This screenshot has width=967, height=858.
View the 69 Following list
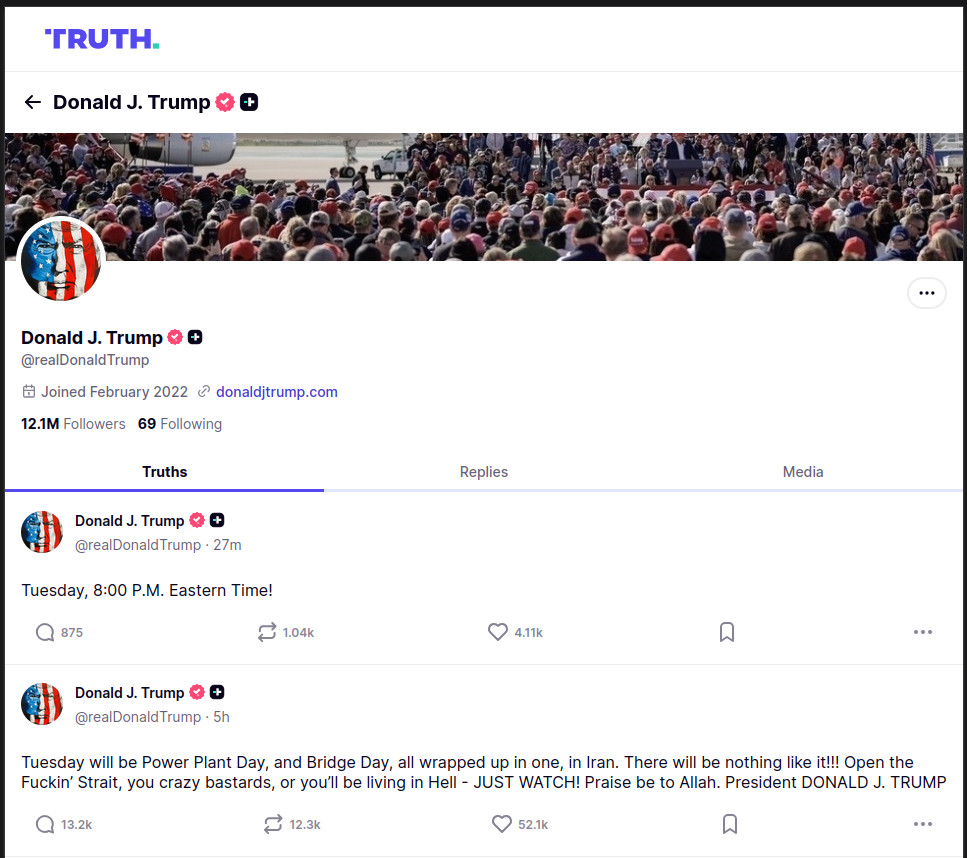tap(179, 424)
